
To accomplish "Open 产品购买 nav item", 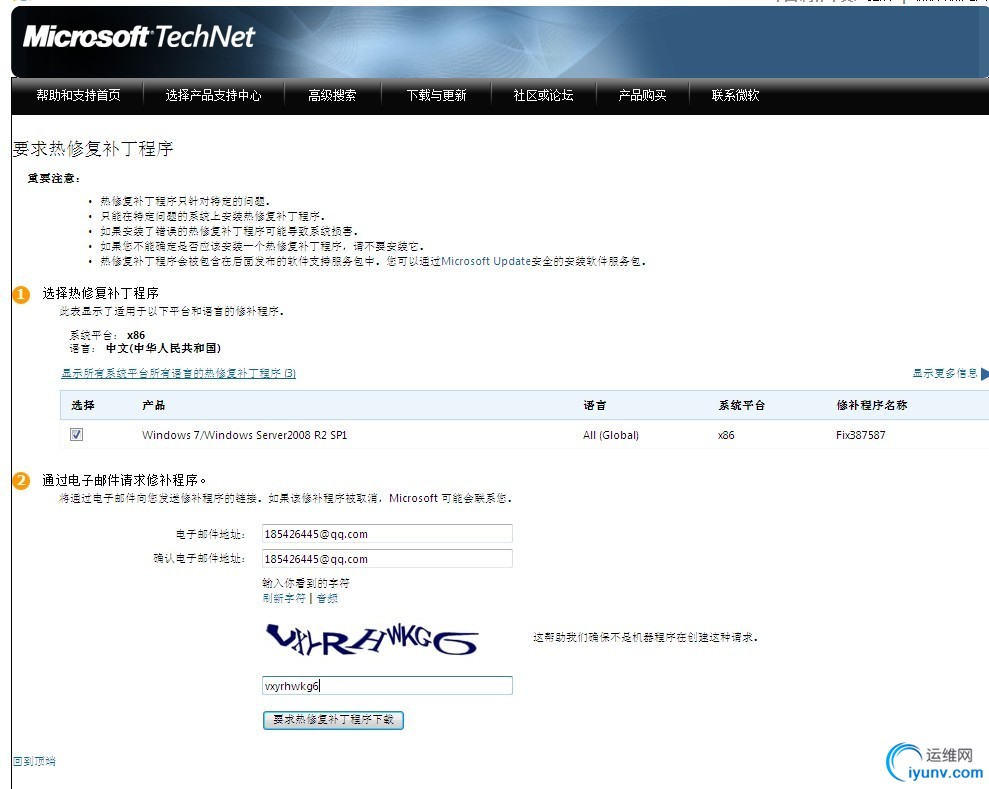I will (642, 95).
